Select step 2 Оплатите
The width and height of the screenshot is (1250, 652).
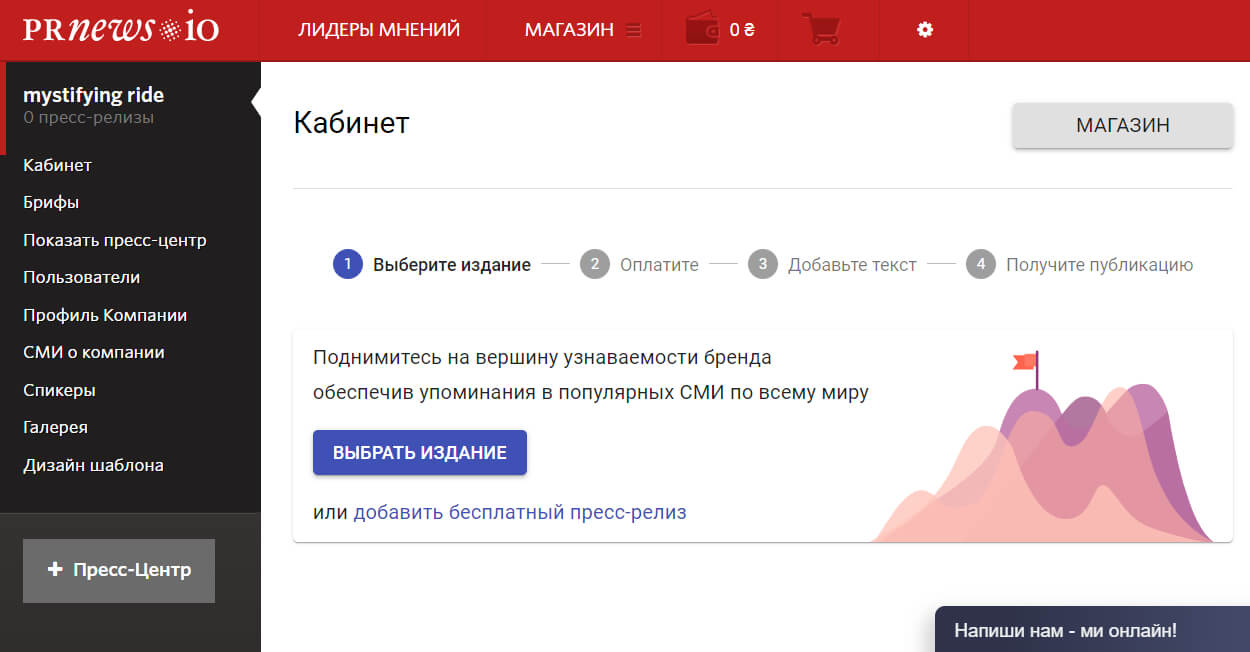(639, 265)
